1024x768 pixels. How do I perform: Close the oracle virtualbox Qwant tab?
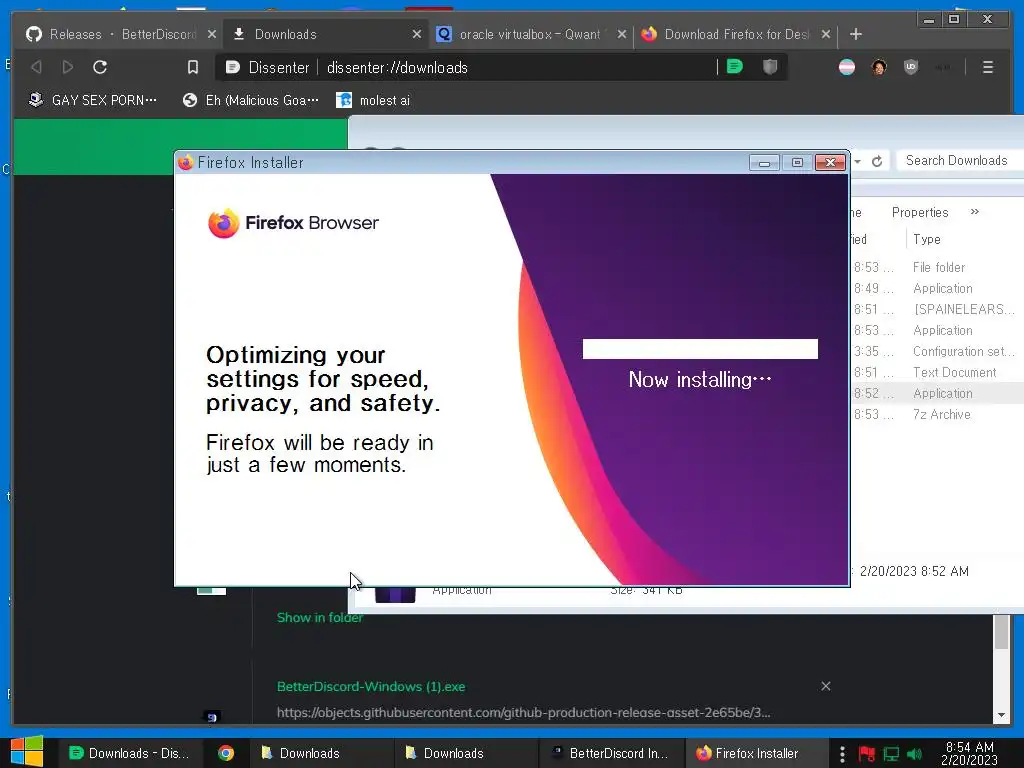pos(622,35)
